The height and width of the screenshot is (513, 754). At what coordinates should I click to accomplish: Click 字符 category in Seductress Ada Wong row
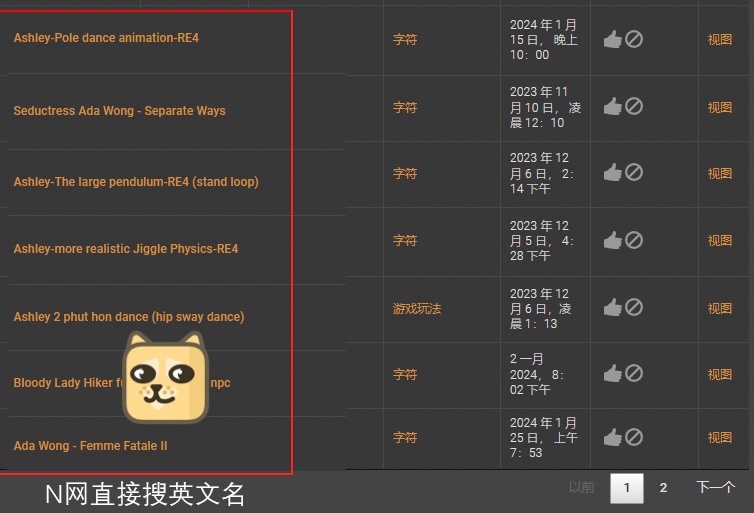click(x=405, y=107)
